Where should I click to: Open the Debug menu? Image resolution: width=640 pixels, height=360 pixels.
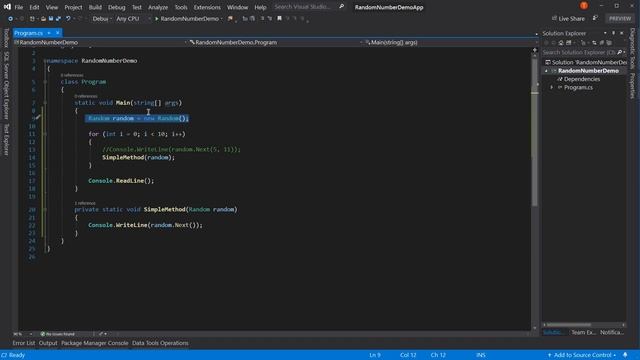(x=117, y=7)
